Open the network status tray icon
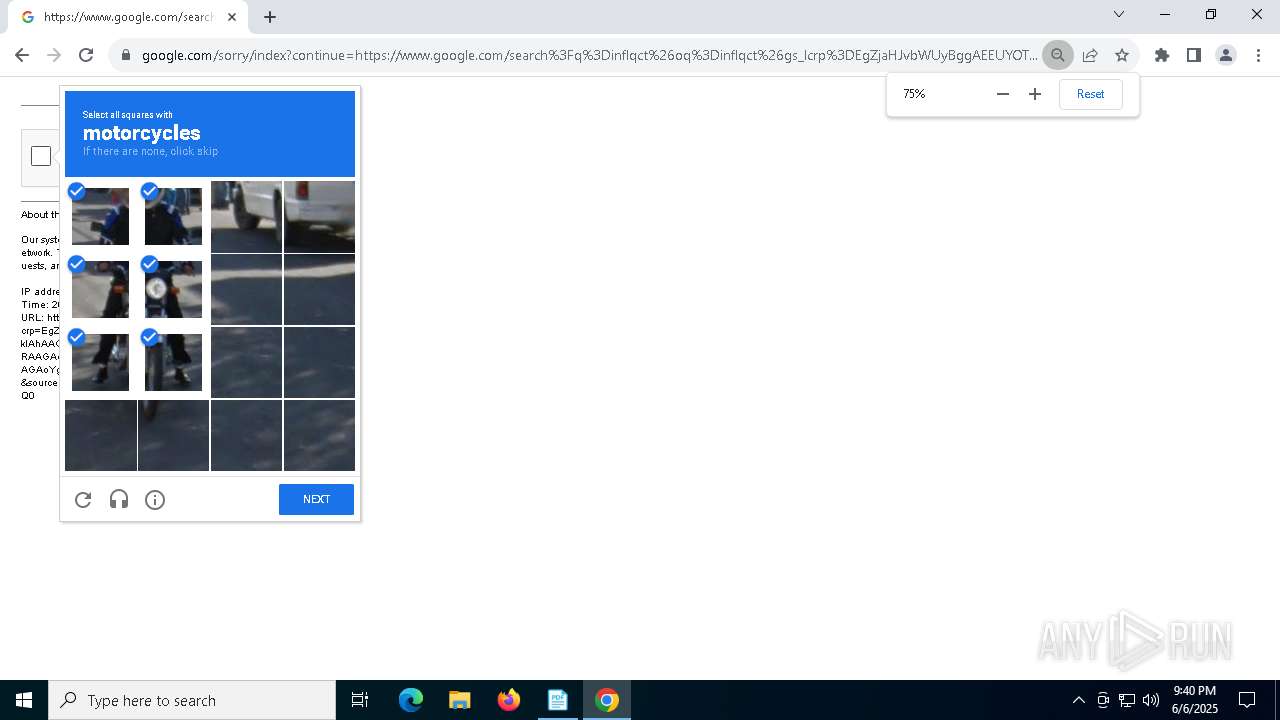Image resolution: width=1280 pixels, height=720 pixels. coord(1127,700)
